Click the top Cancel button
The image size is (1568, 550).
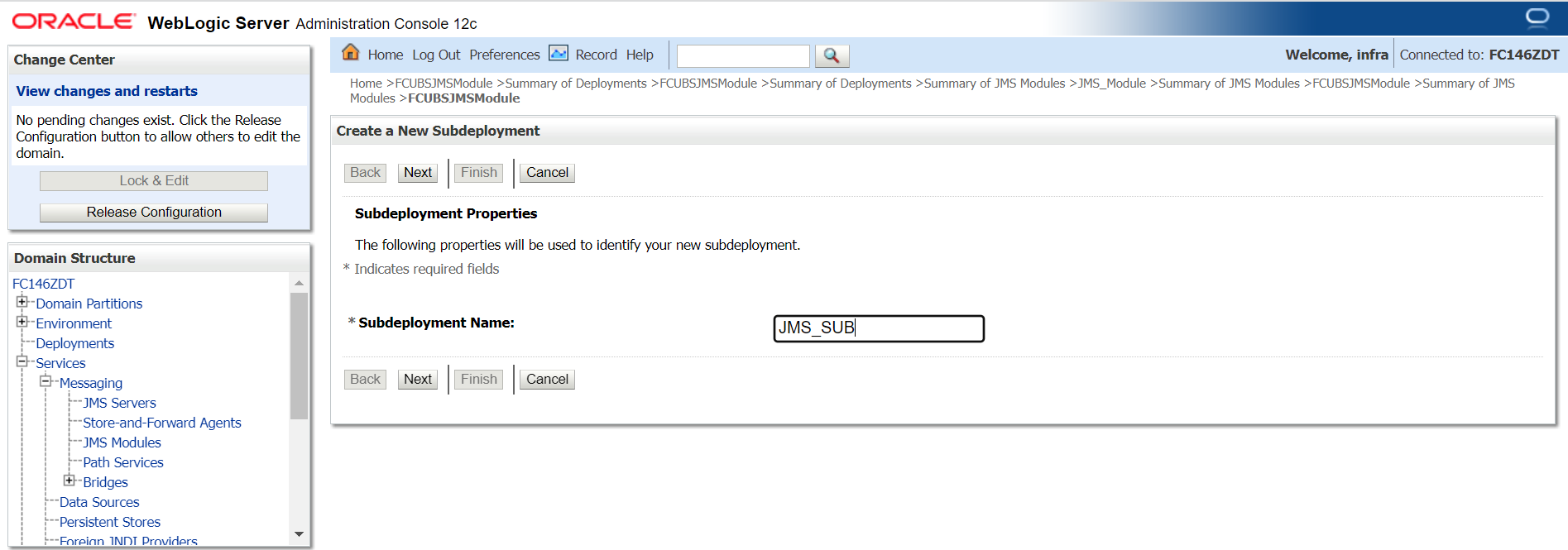(547, 172)
